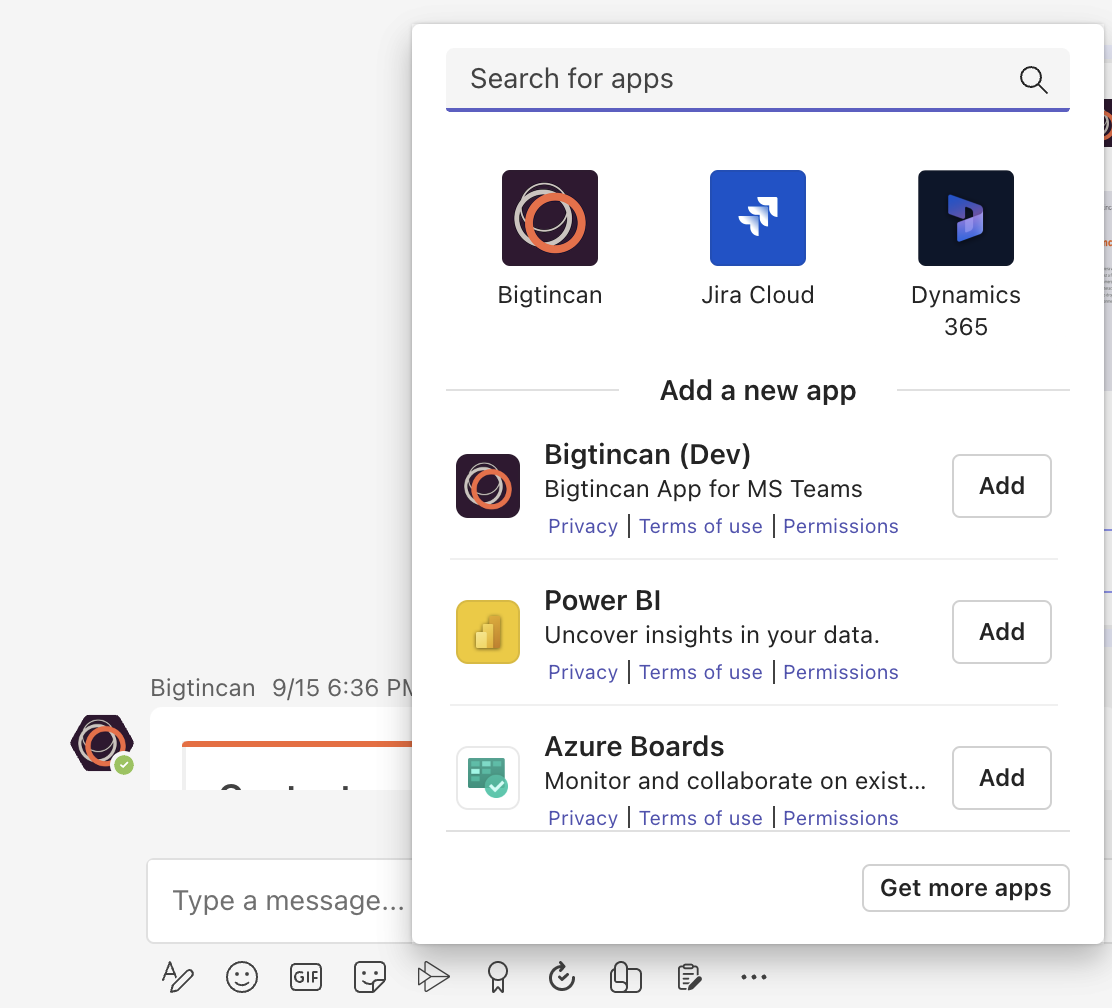Click the Bigtincan (Dev) app logo
Viewport: 1112px width, 1008px height.
click(x=488, y=486)
